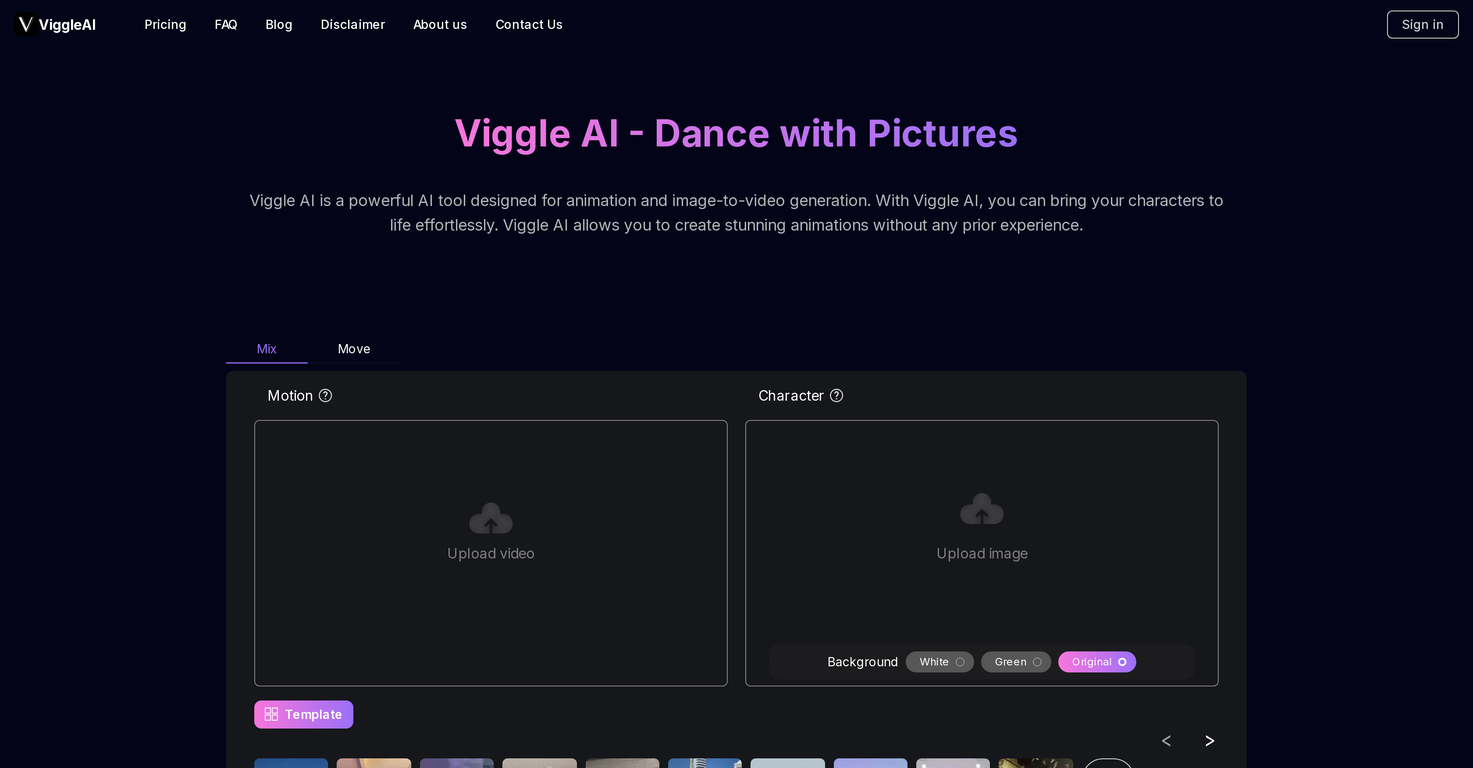Select the White background option
This screenshot has width=1473, height=768.
[x=939, y=662]
